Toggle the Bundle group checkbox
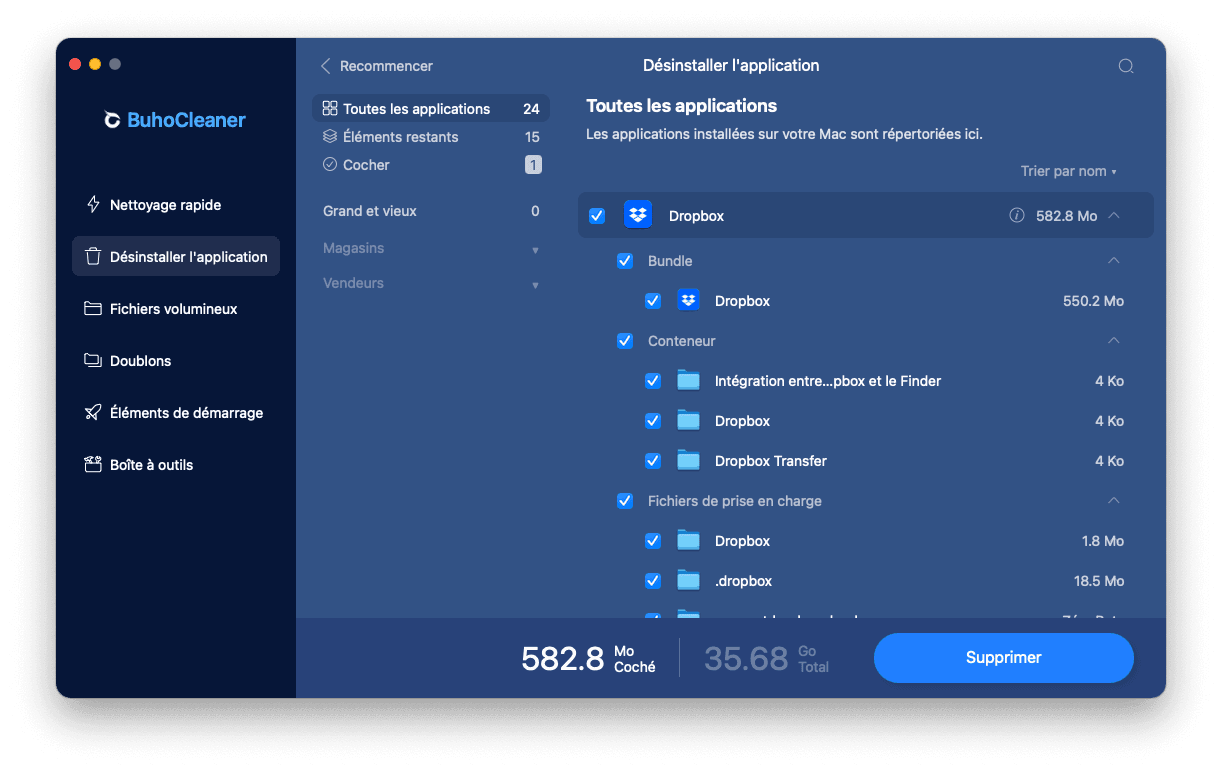Screen dimensions: 1222x772 (625, 260)
